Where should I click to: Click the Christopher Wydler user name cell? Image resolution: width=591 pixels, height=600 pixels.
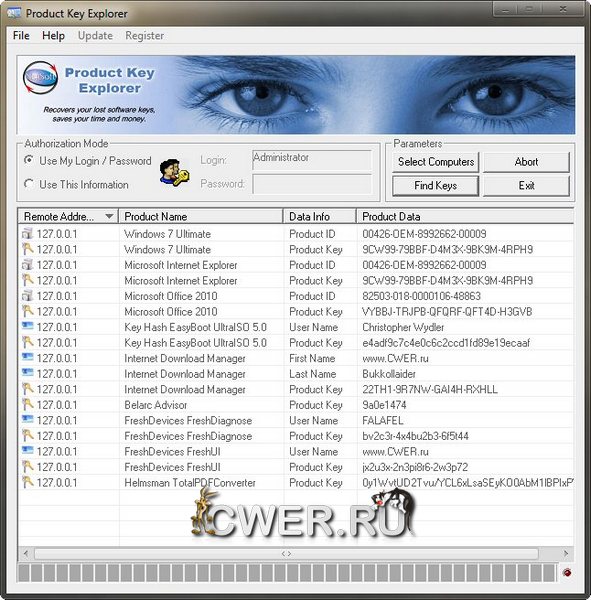(403, 327)
